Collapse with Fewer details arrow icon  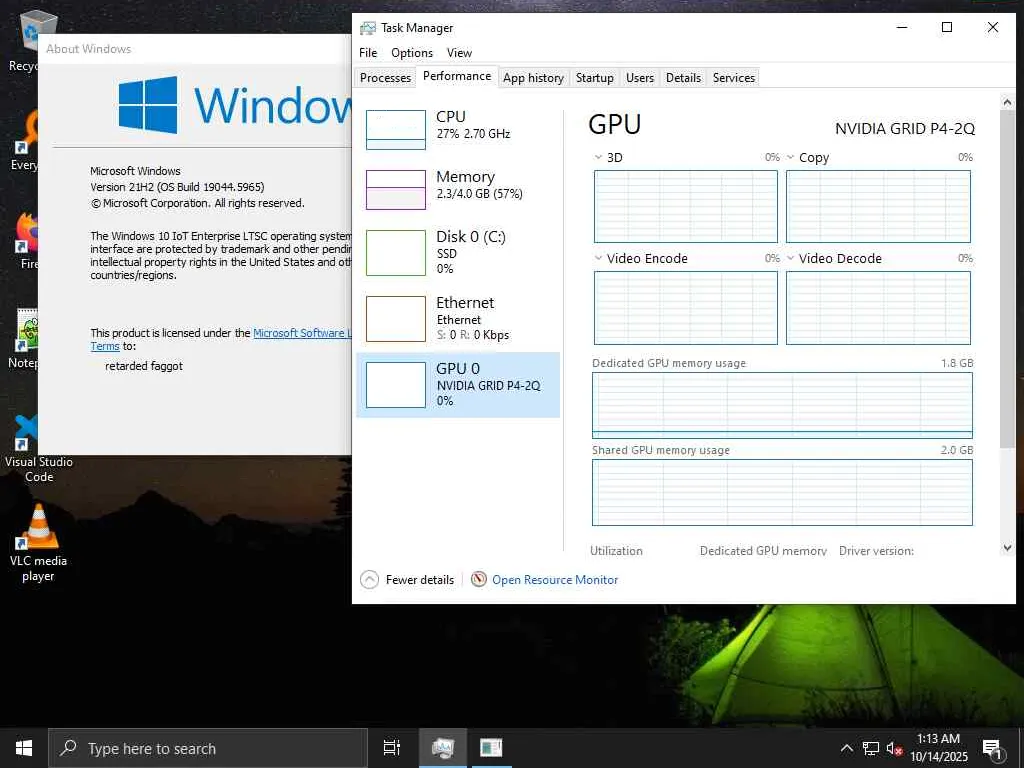[x=370, y=579]
